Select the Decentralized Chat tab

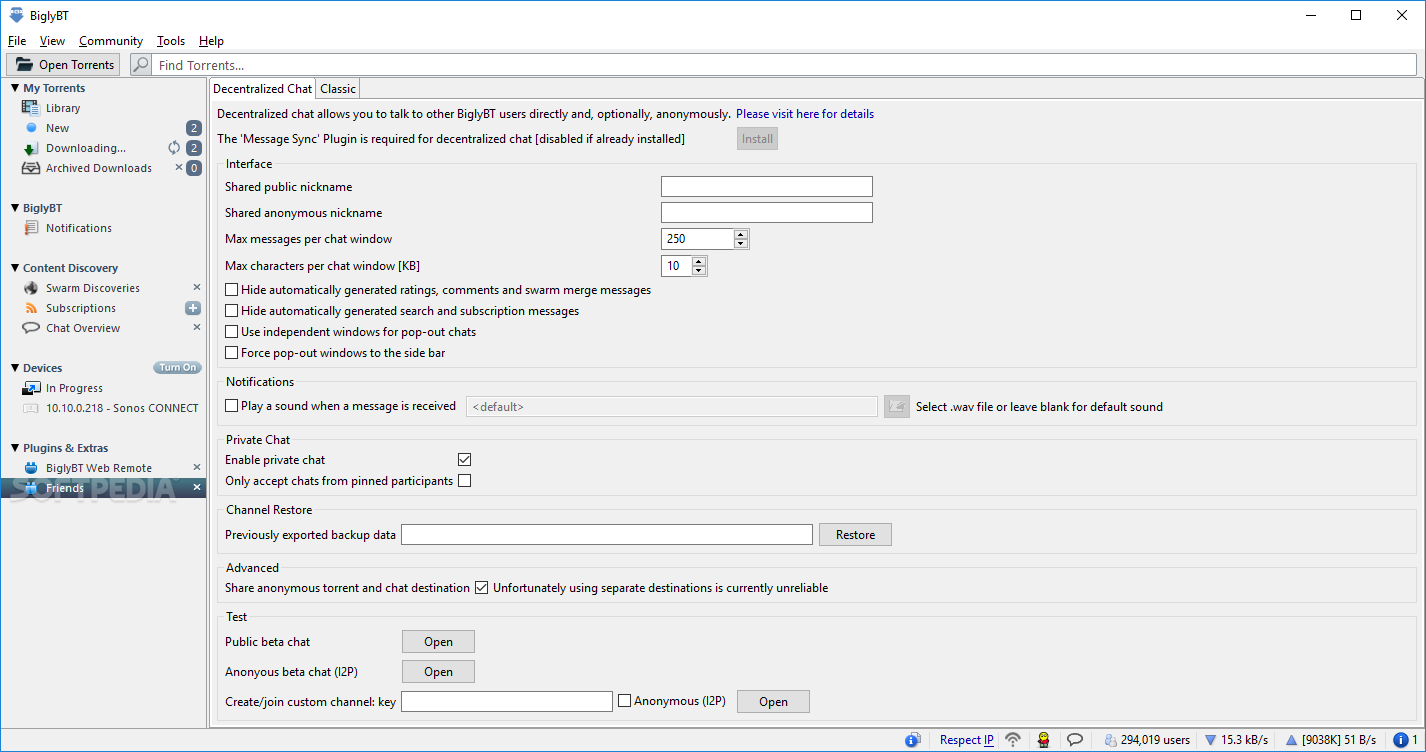(263, 89)
